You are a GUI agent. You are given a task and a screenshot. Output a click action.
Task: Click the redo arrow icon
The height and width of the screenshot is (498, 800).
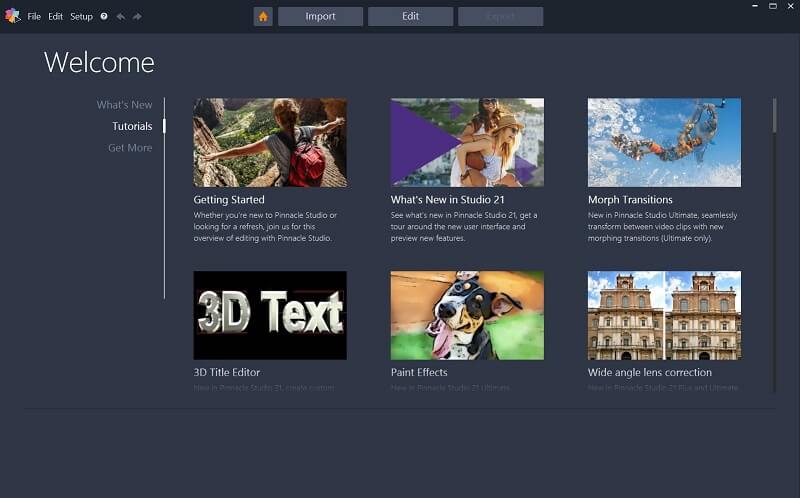pyautogui.click(x=137, y=16)
